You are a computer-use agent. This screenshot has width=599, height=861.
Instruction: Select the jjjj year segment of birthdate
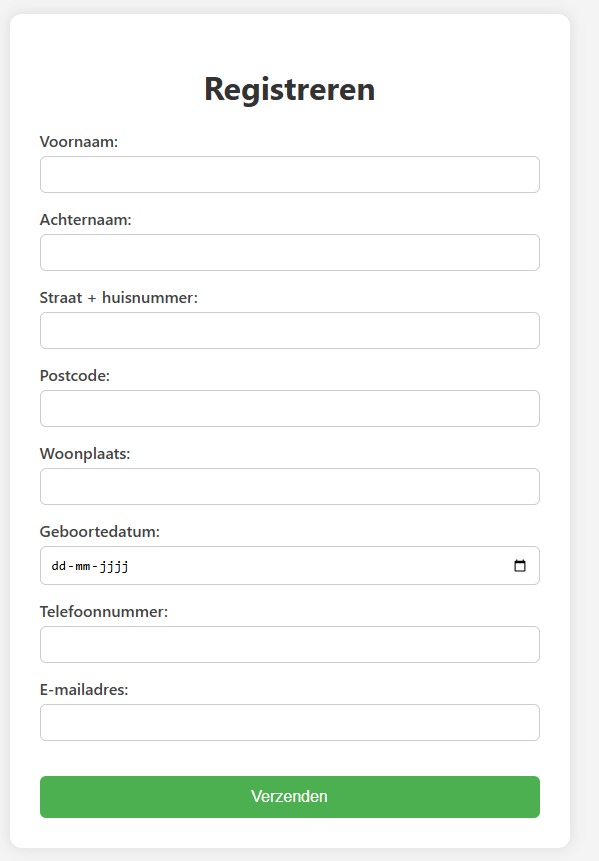(114, 566)
